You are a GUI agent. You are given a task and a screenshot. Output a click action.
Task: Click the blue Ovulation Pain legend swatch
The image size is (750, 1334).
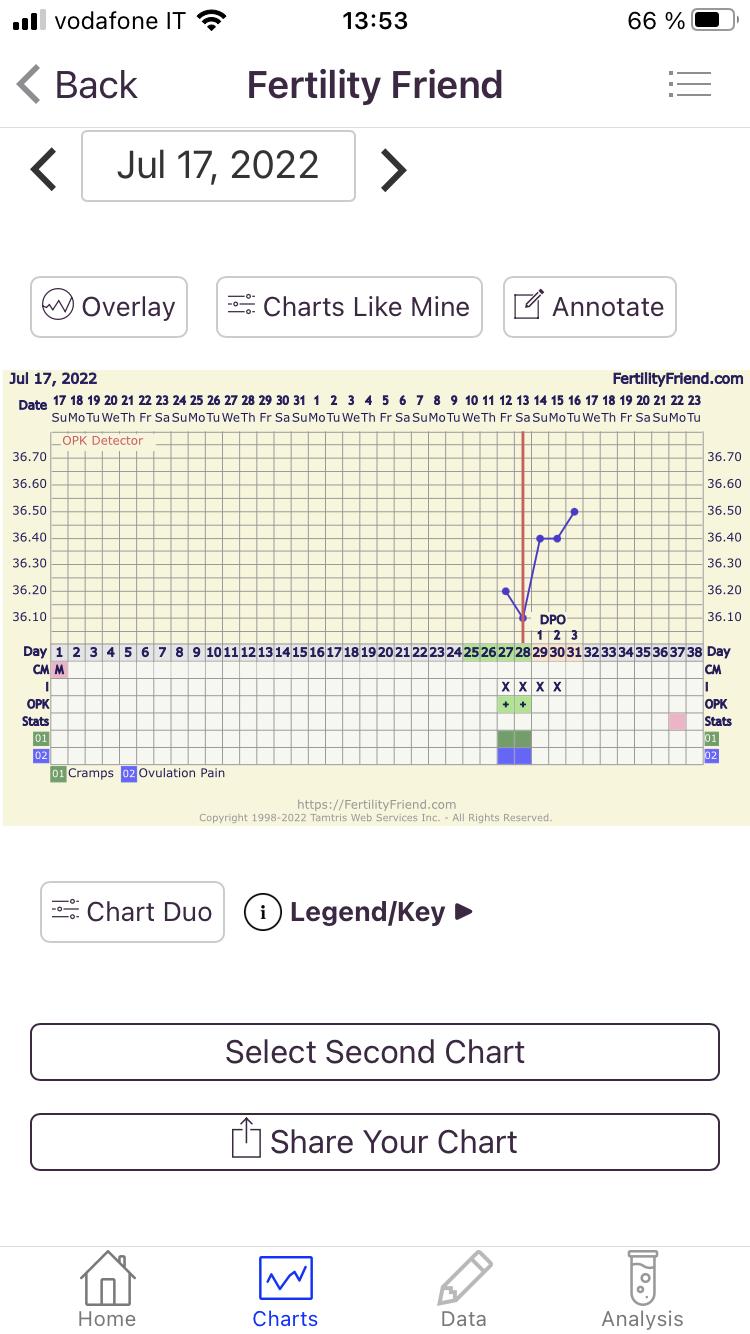128,773
